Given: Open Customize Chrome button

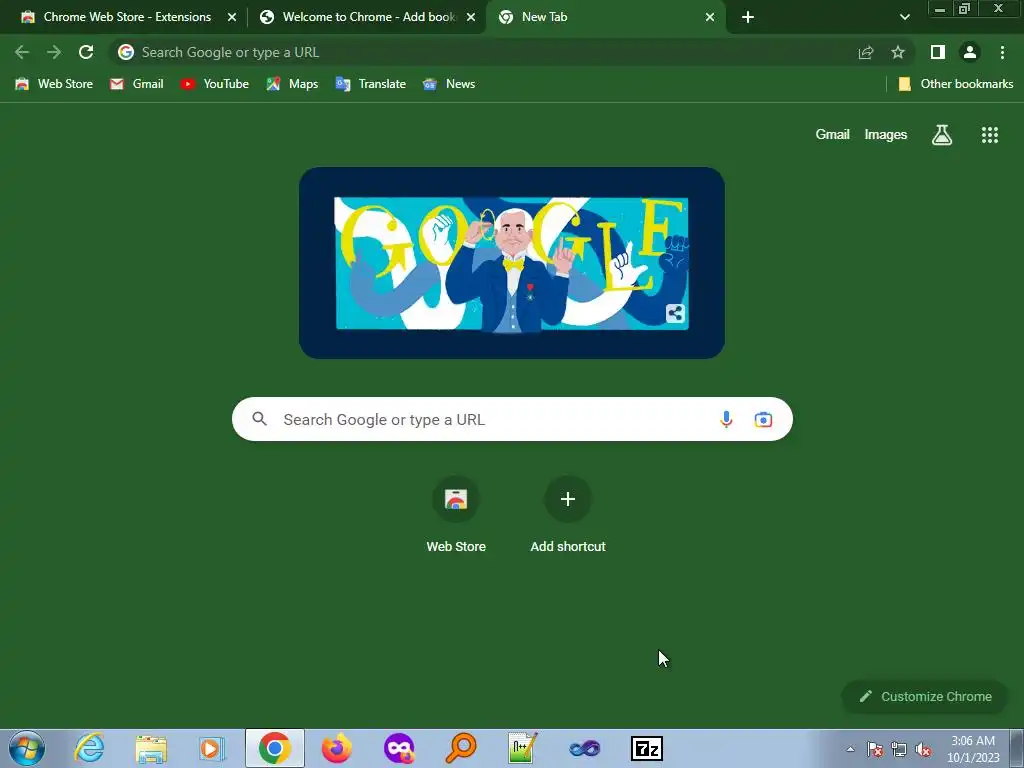Looking at the screenshot, I should pyautogui.click(x=925, y=696).
